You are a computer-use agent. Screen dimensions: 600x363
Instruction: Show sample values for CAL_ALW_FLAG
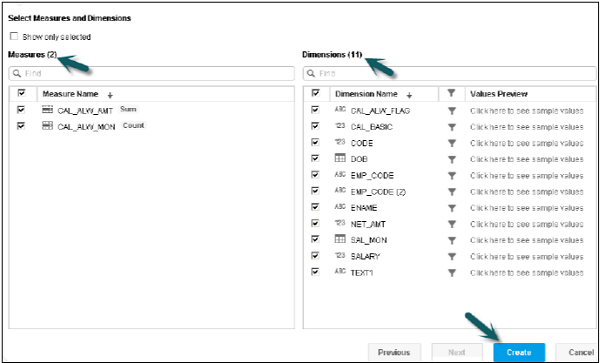point(527,111)
